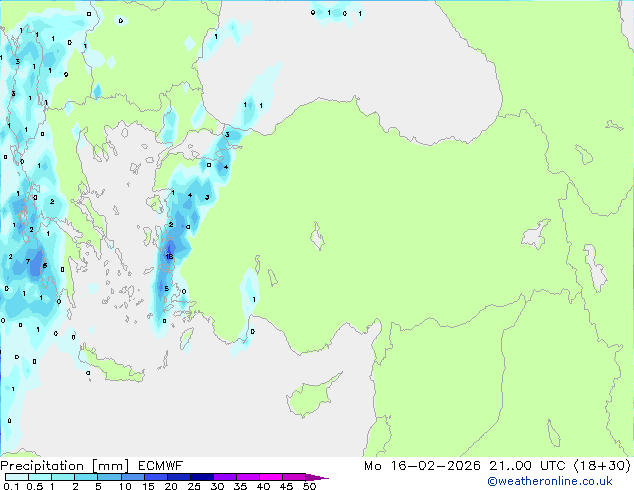This screenshot has height=490, width=634.
Task: Click the '(18+30)' forecast run label
Action: 602,466
